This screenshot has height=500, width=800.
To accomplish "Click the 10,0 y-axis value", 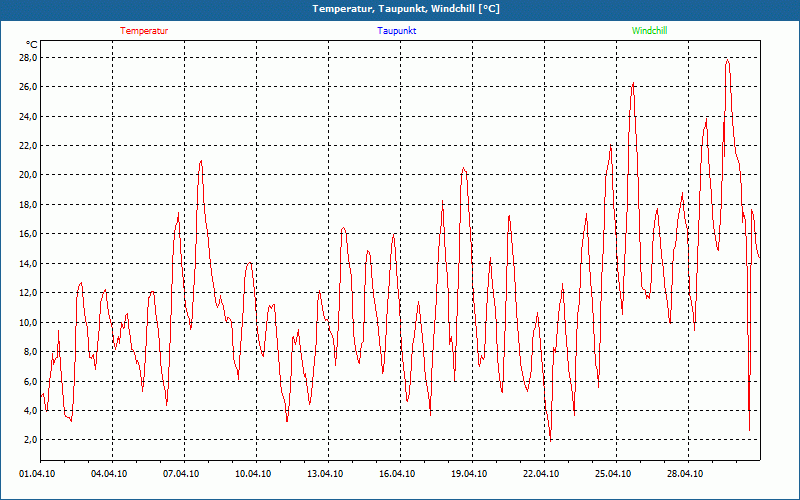I will tap(29, 322).
